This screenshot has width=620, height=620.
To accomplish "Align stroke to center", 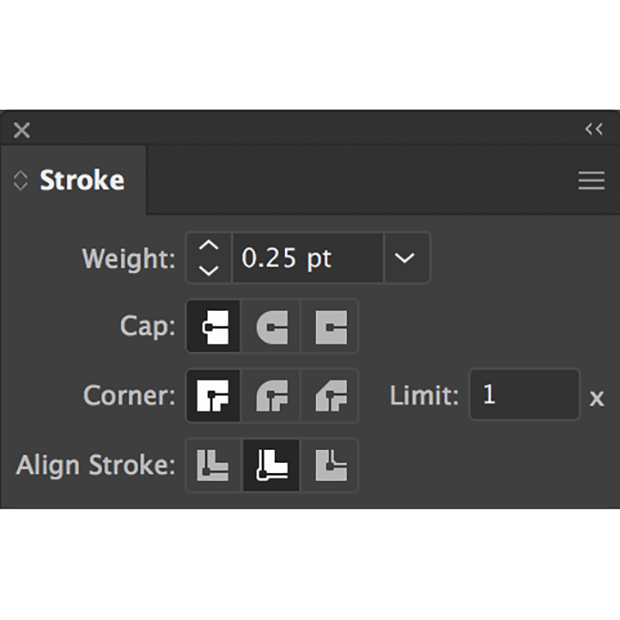I will point(213,465).
